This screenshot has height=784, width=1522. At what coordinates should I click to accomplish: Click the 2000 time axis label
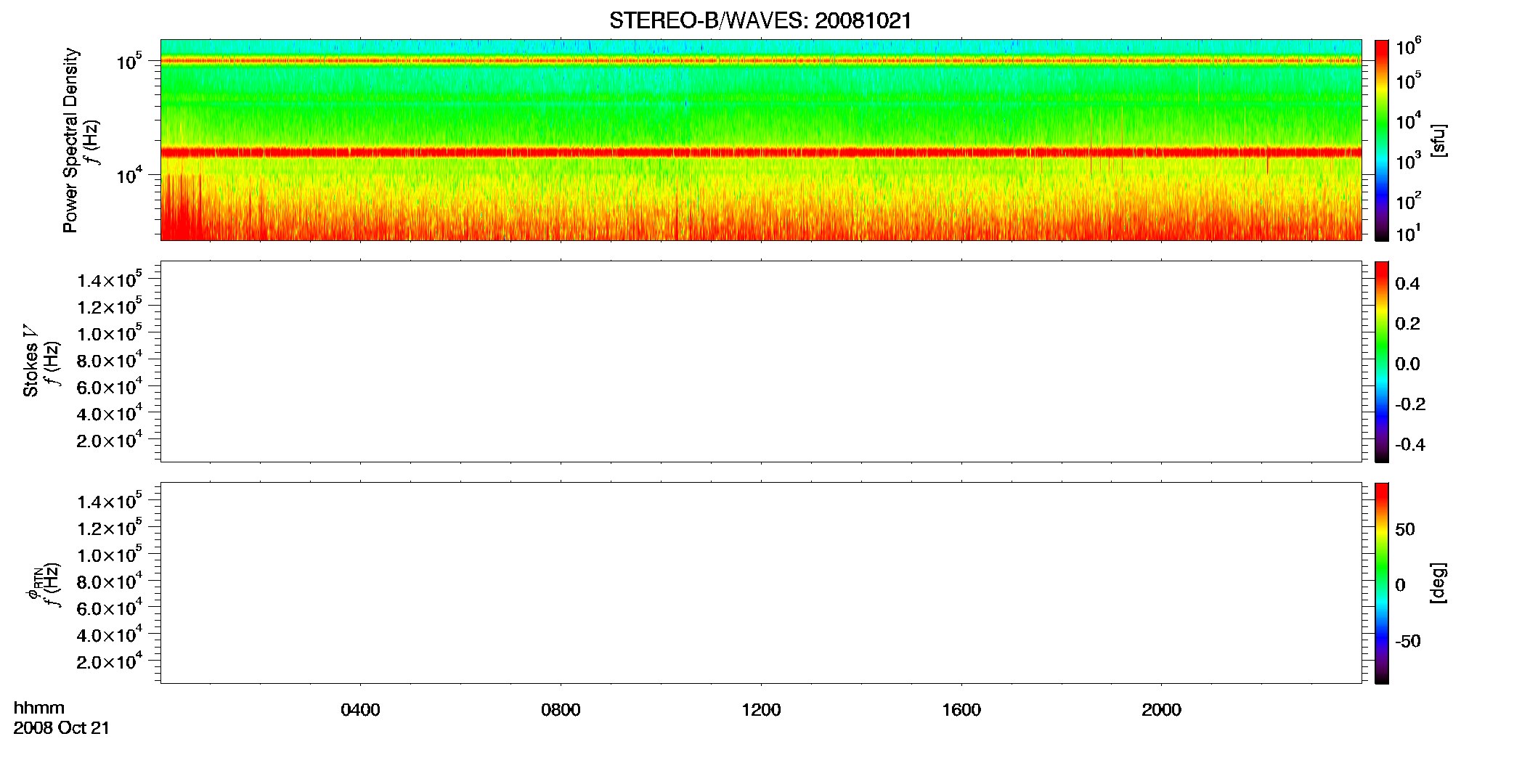coord(1161,710)
